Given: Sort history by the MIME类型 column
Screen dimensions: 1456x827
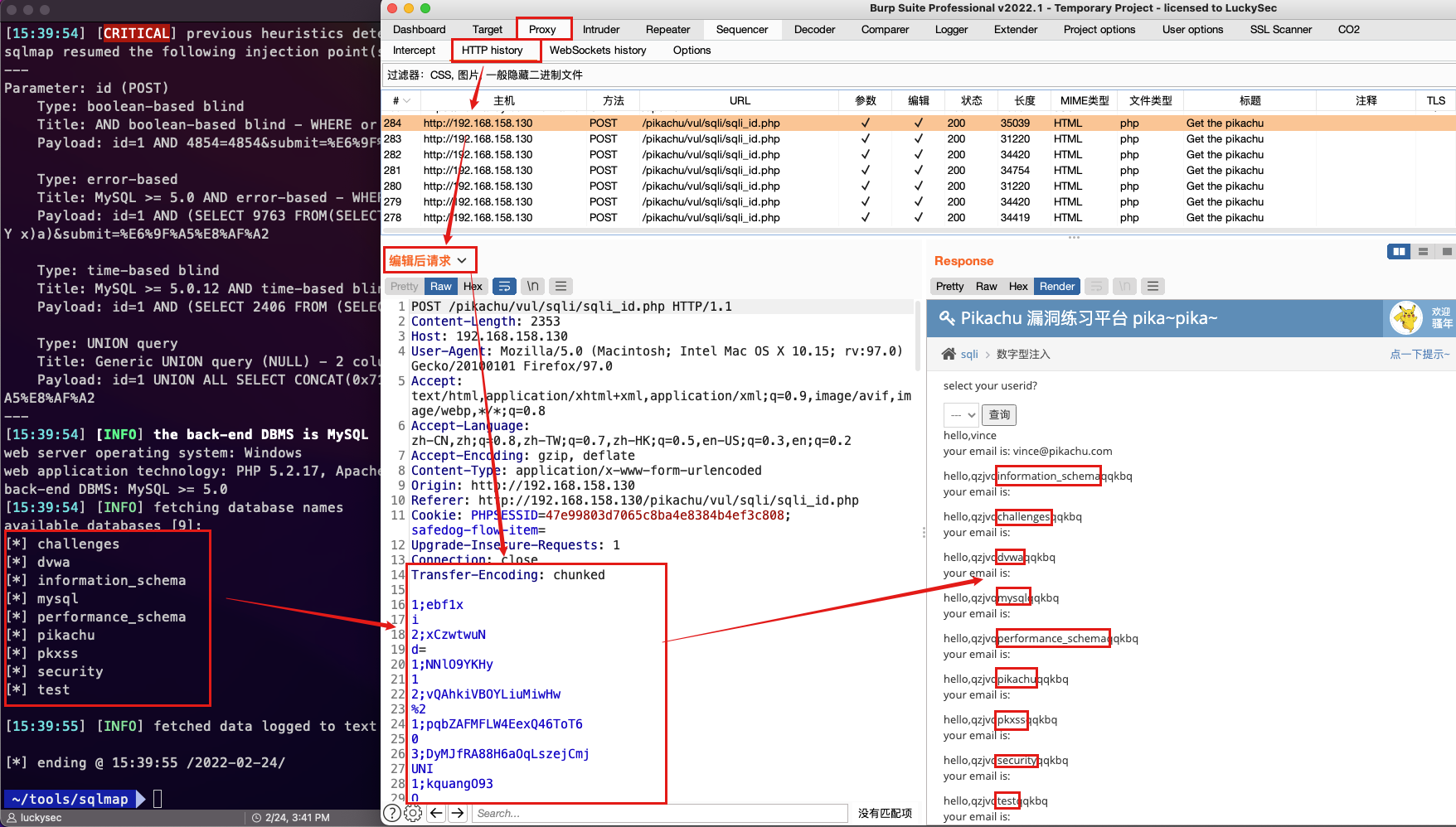Looking at the screenshot, I should [1085, 100].
